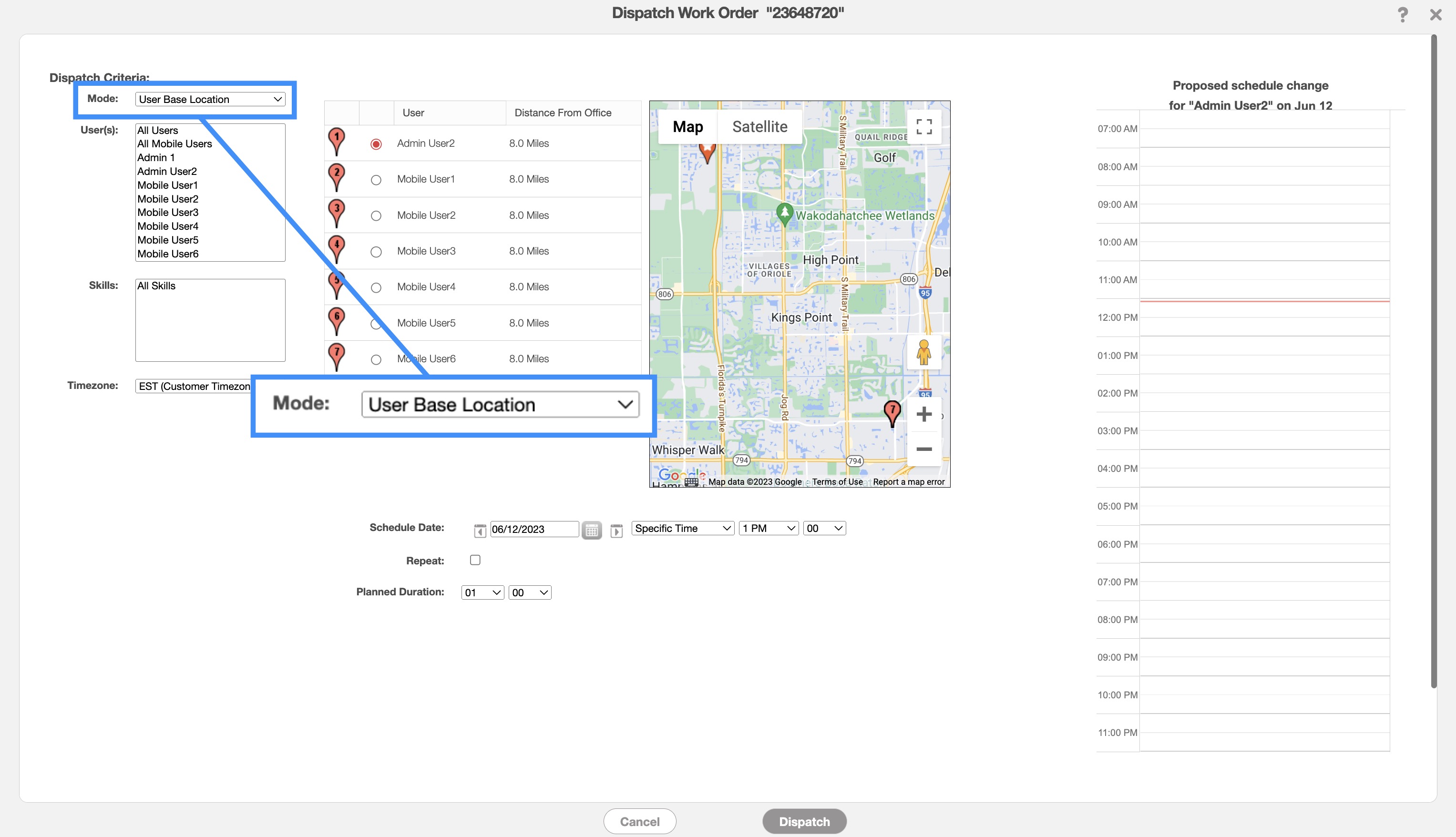Viewport: 1456px width, 837px height.
Task: Switch map to Satellite view
Action: pos(759,127)
